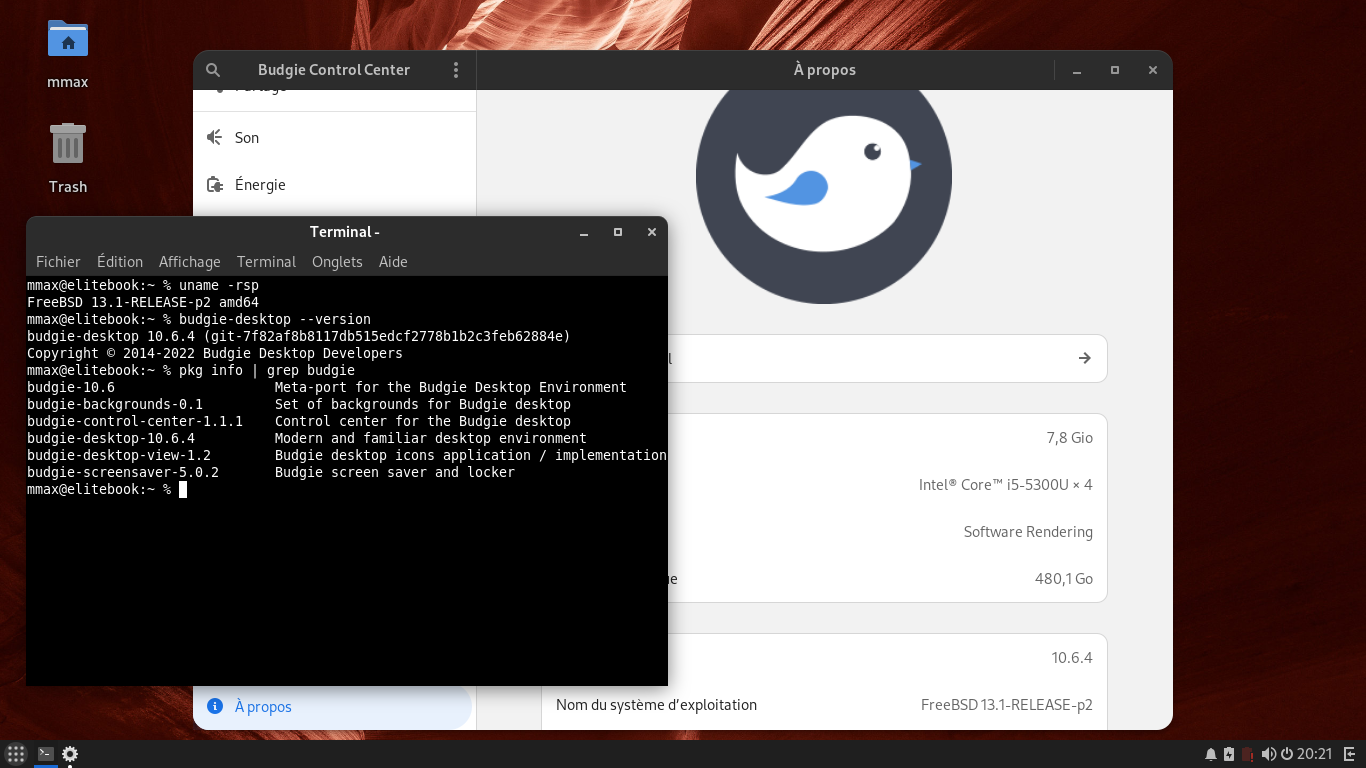
Task: Click the Nom du système d'exploitation label
Action: coord(656,705)
